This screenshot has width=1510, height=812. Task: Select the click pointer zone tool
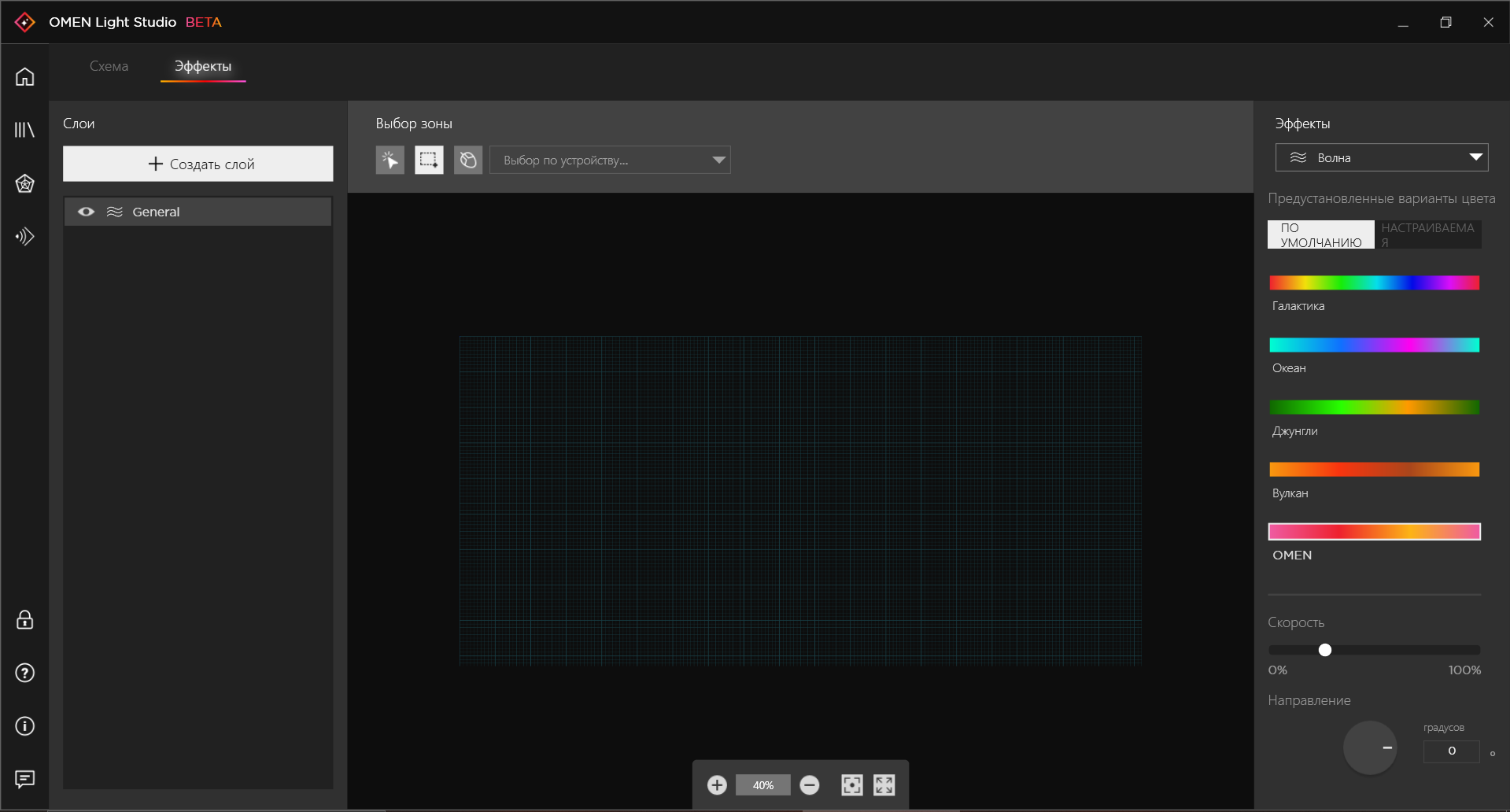[x=390, y=161]
